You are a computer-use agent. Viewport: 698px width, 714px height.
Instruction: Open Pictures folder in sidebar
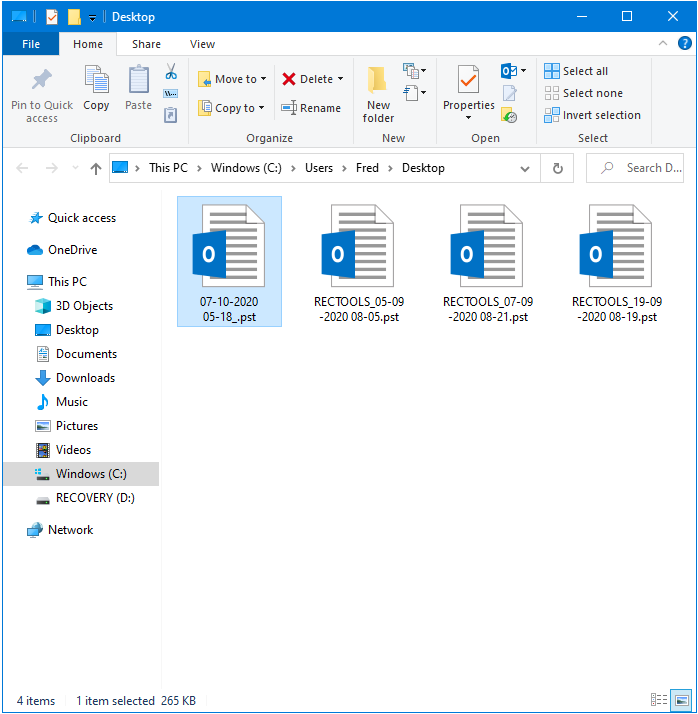click(76, 426)
